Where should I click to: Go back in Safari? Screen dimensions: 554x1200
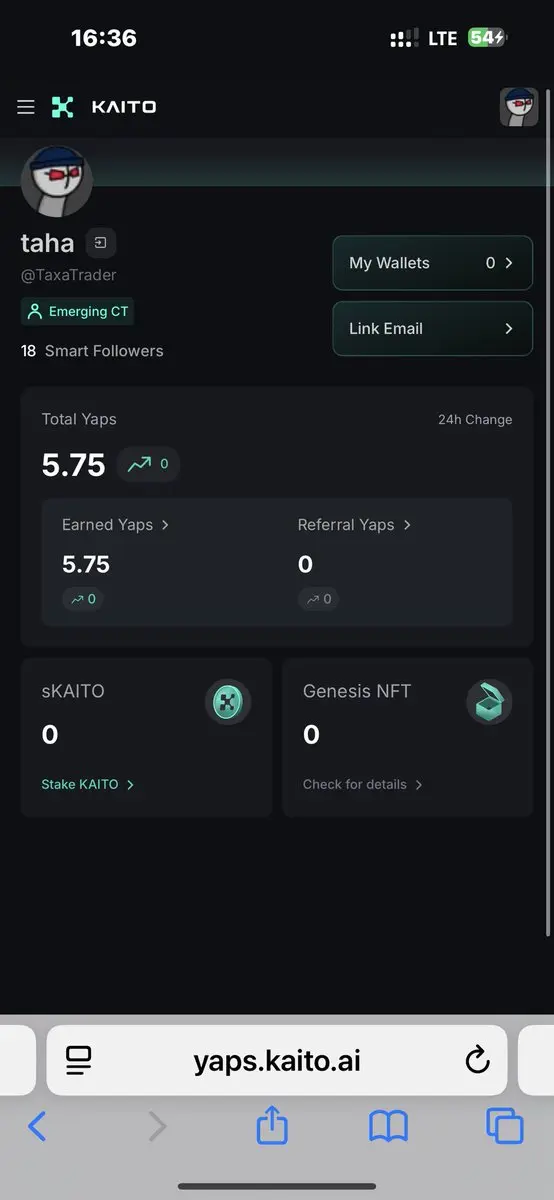coord(37,1127)
